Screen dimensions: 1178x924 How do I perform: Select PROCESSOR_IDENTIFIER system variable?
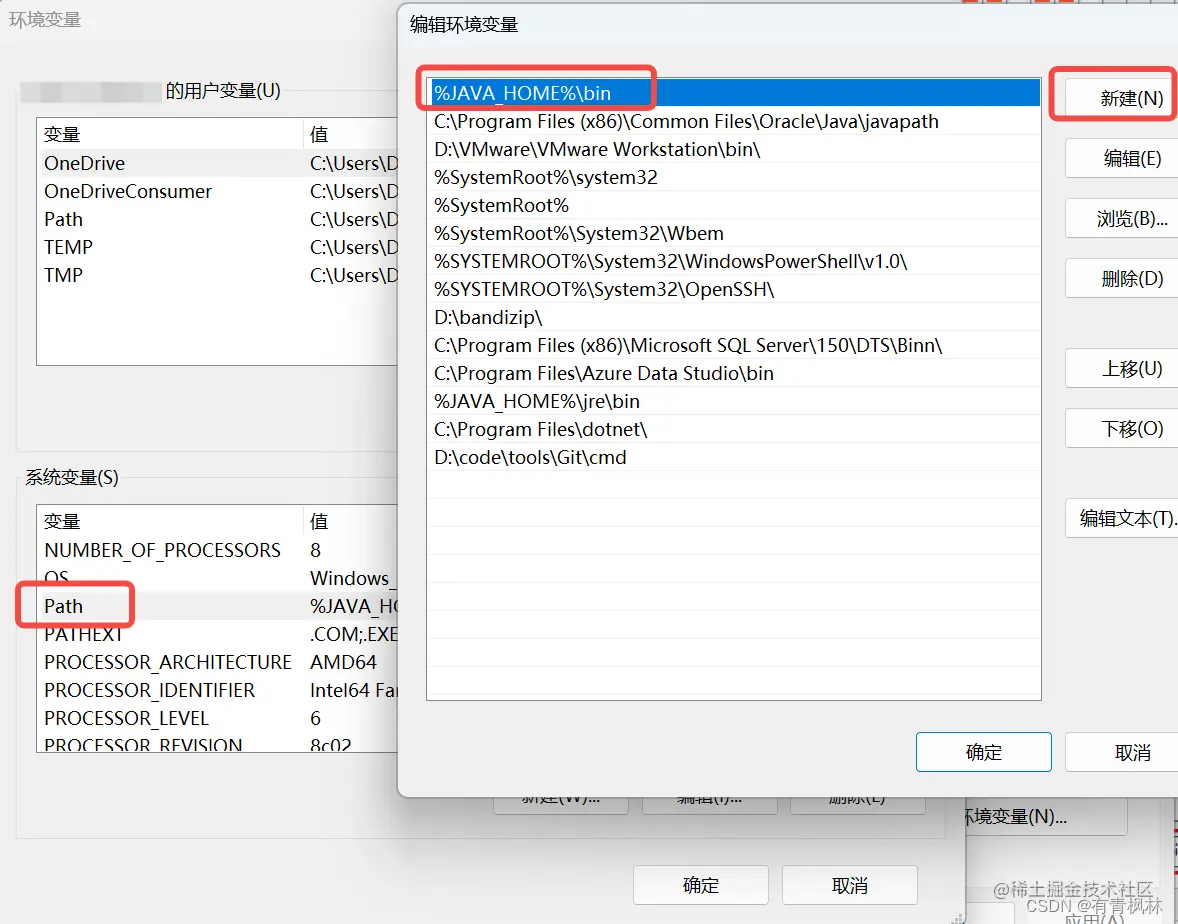(218, 690)
